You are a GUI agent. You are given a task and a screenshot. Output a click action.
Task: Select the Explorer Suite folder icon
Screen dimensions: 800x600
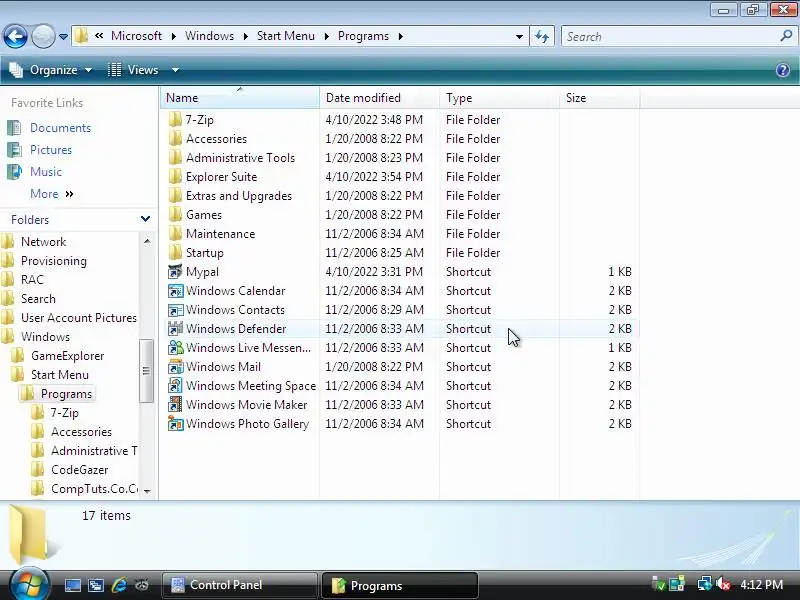pos(175,177)
